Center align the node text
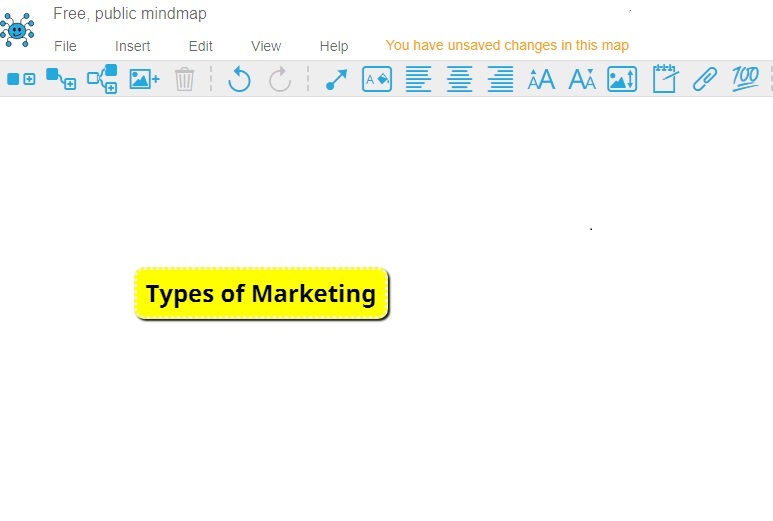This screenshot has width=773, height=521. [459, 79]
